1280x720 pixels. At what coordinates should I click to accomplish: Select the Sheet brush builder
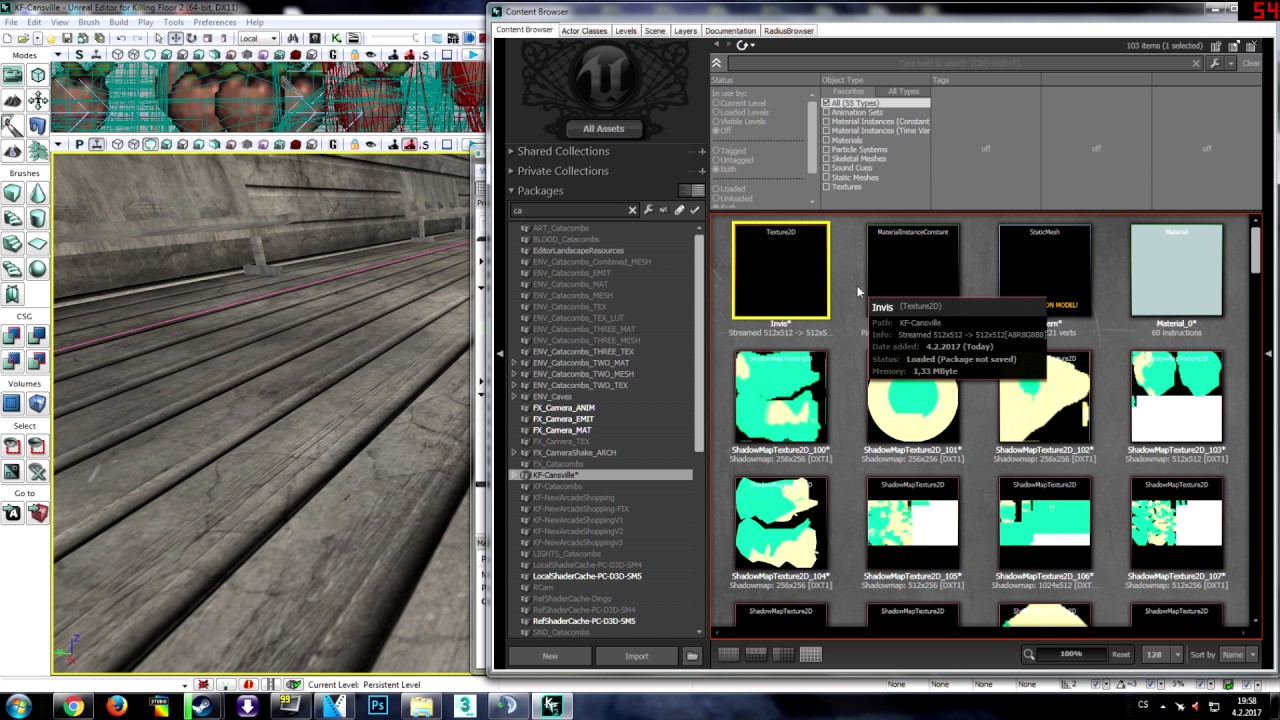click(37, 244)
